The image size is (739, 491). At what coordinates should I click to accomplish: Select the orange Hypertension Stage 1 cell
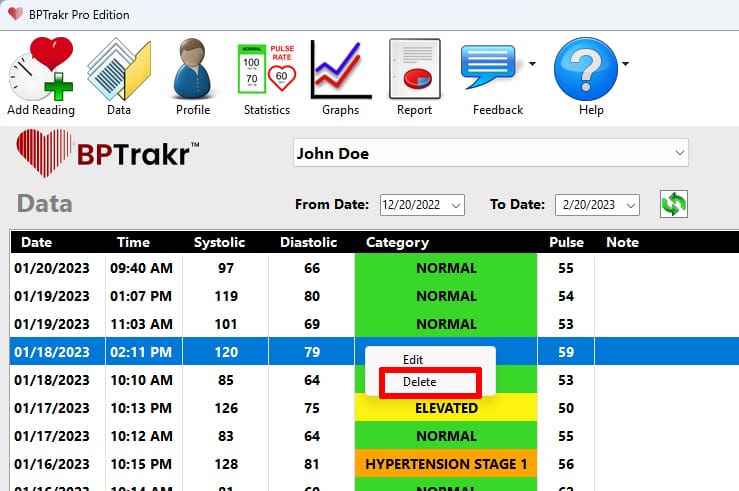pyautogui.click(x=446, y=464)
